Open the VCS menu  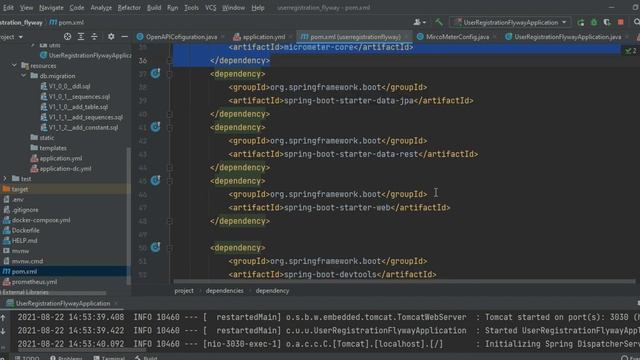coord(211,7)
